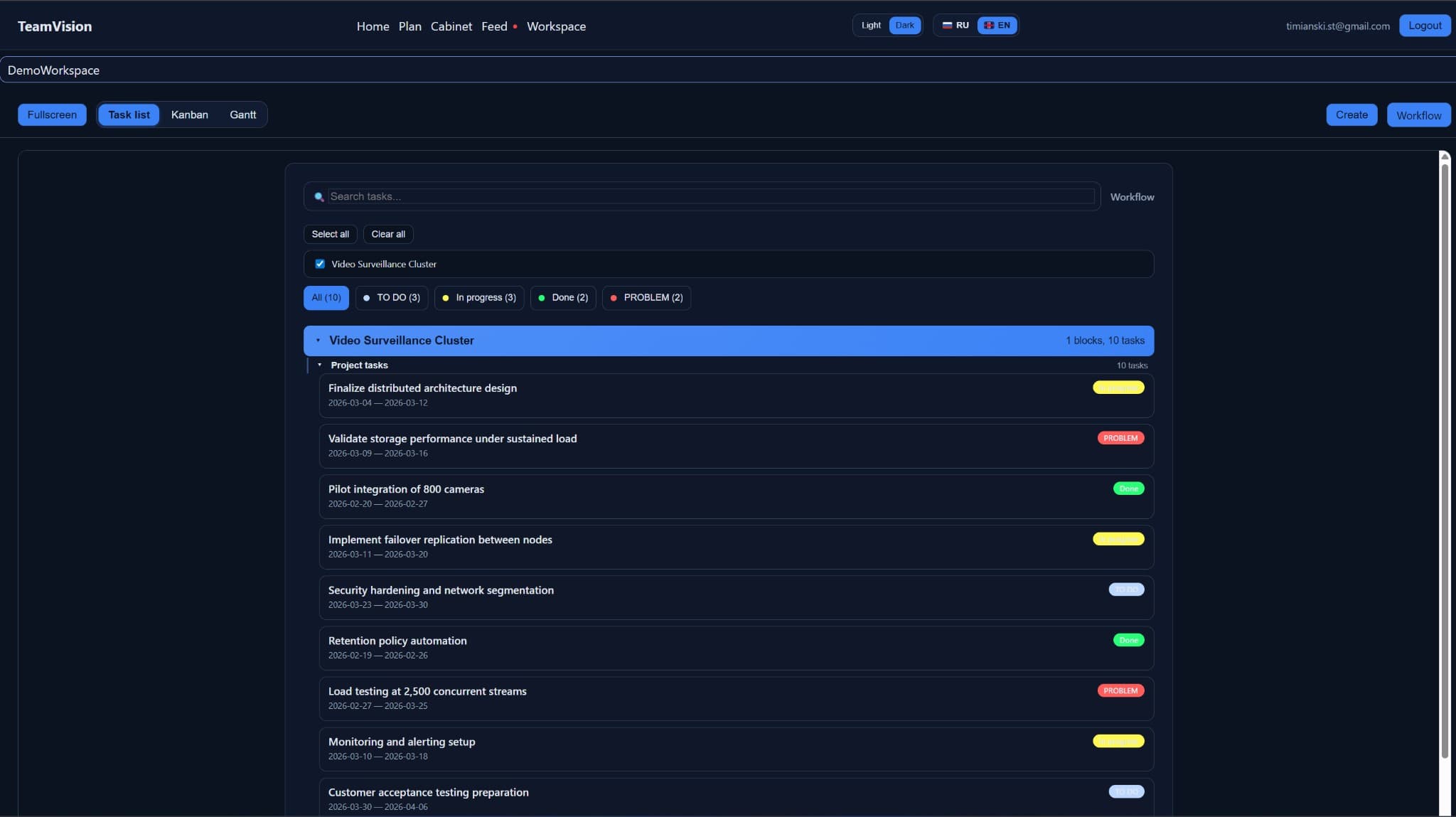
Task: Click the Select all button
Action: click(329, 234)
